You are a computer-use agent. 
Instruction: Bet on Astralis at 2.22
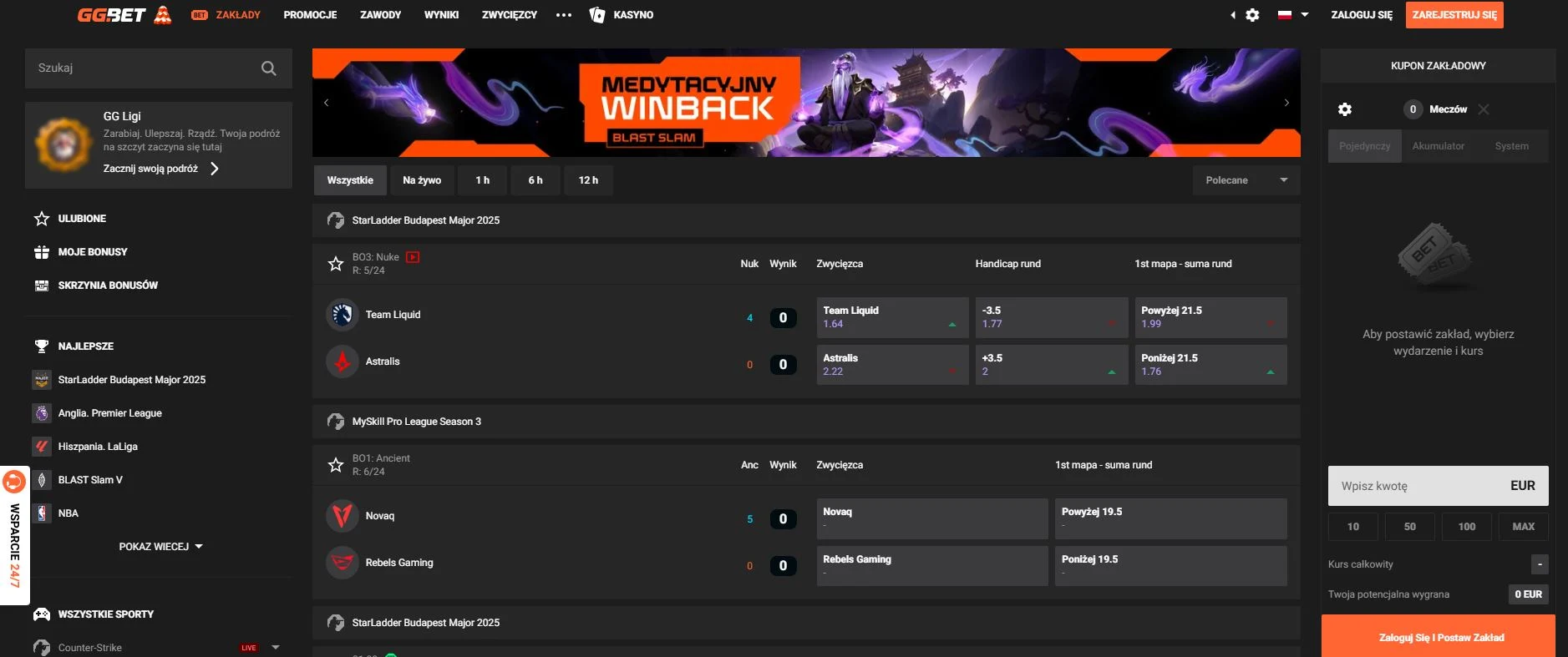tap(893, 365)
